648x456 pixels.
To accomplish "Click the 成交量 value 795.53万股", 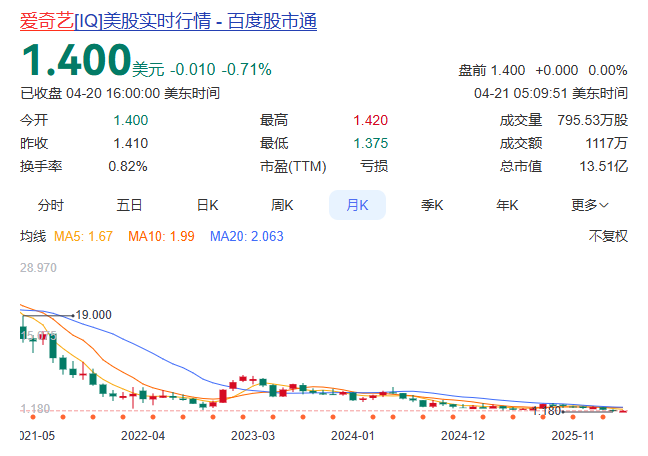I will coord(593,120).
